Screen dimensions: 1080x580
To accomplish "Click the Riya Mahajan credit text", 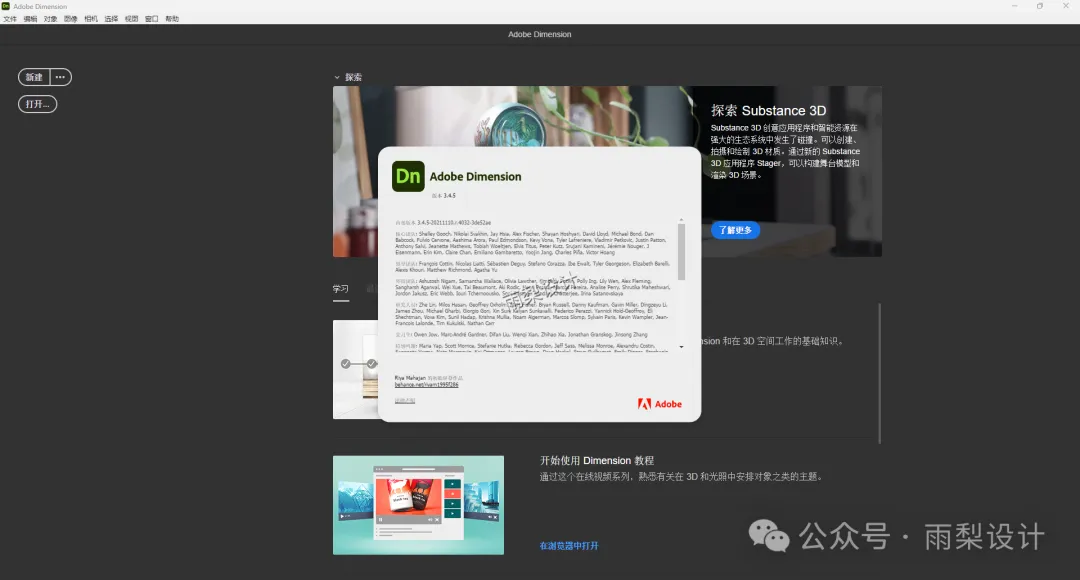I will 410,378.
